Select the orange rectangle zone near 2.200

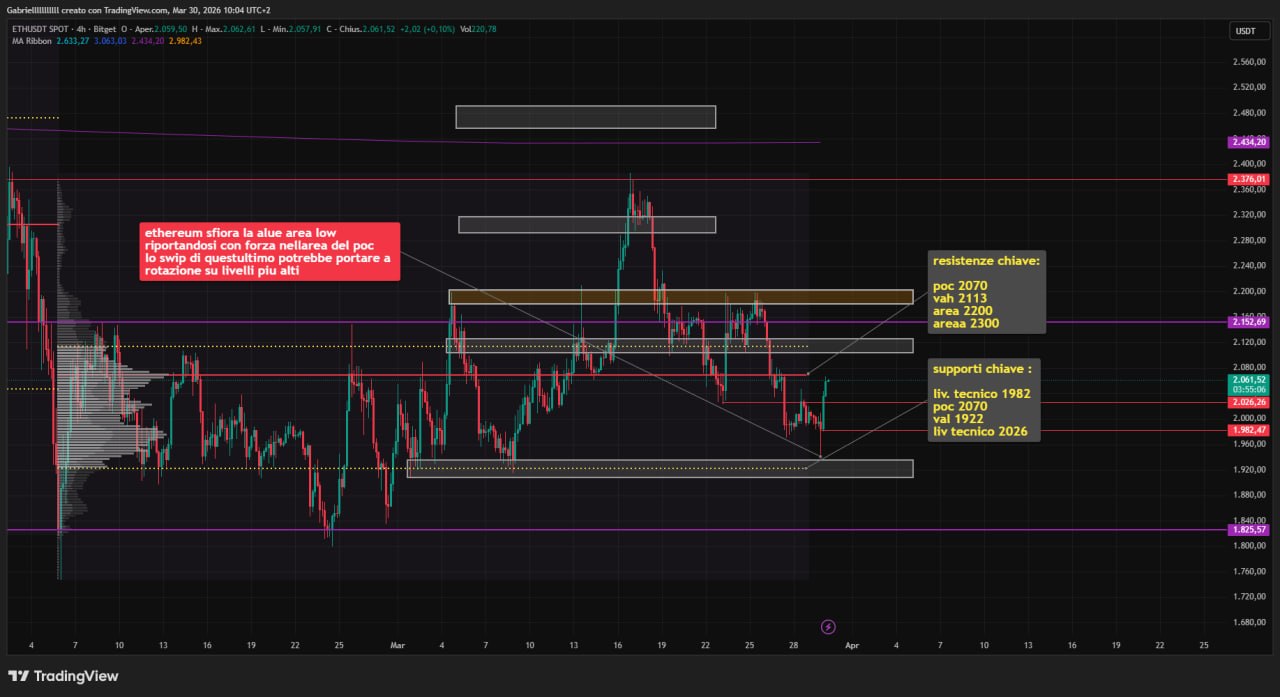click(681, 297)
